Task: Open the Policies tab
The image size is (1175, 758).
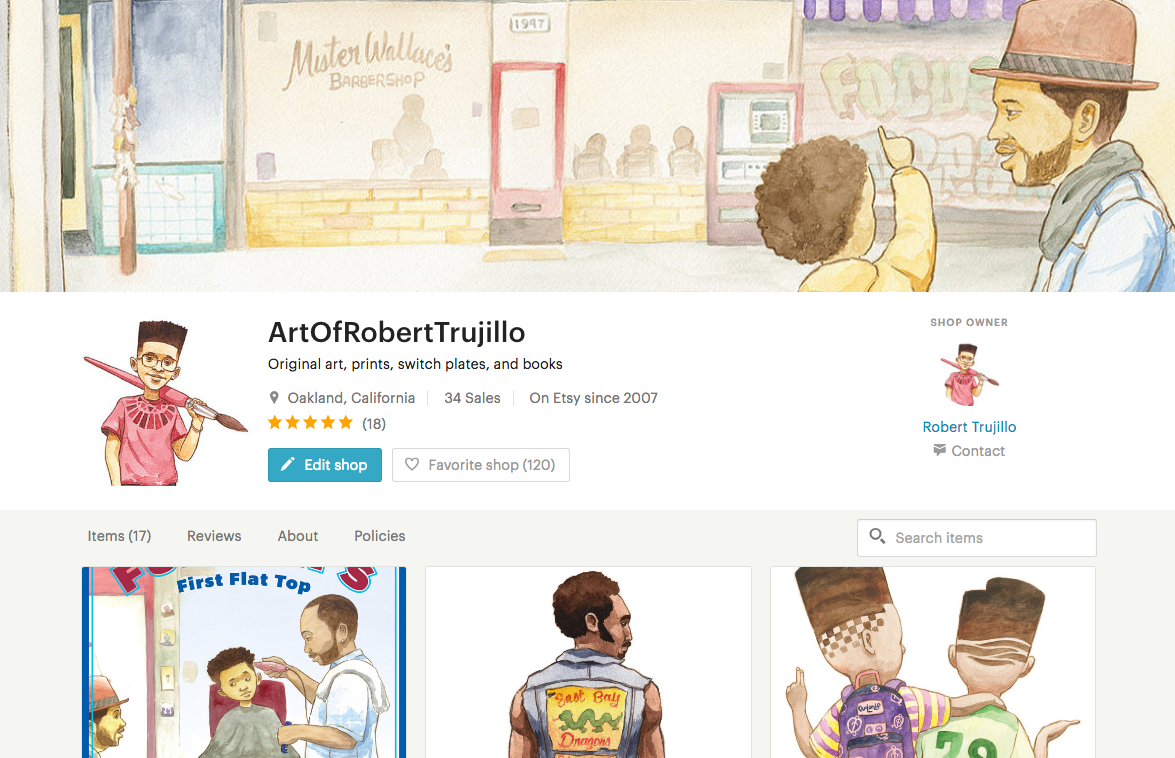Action: pos(380,536)
